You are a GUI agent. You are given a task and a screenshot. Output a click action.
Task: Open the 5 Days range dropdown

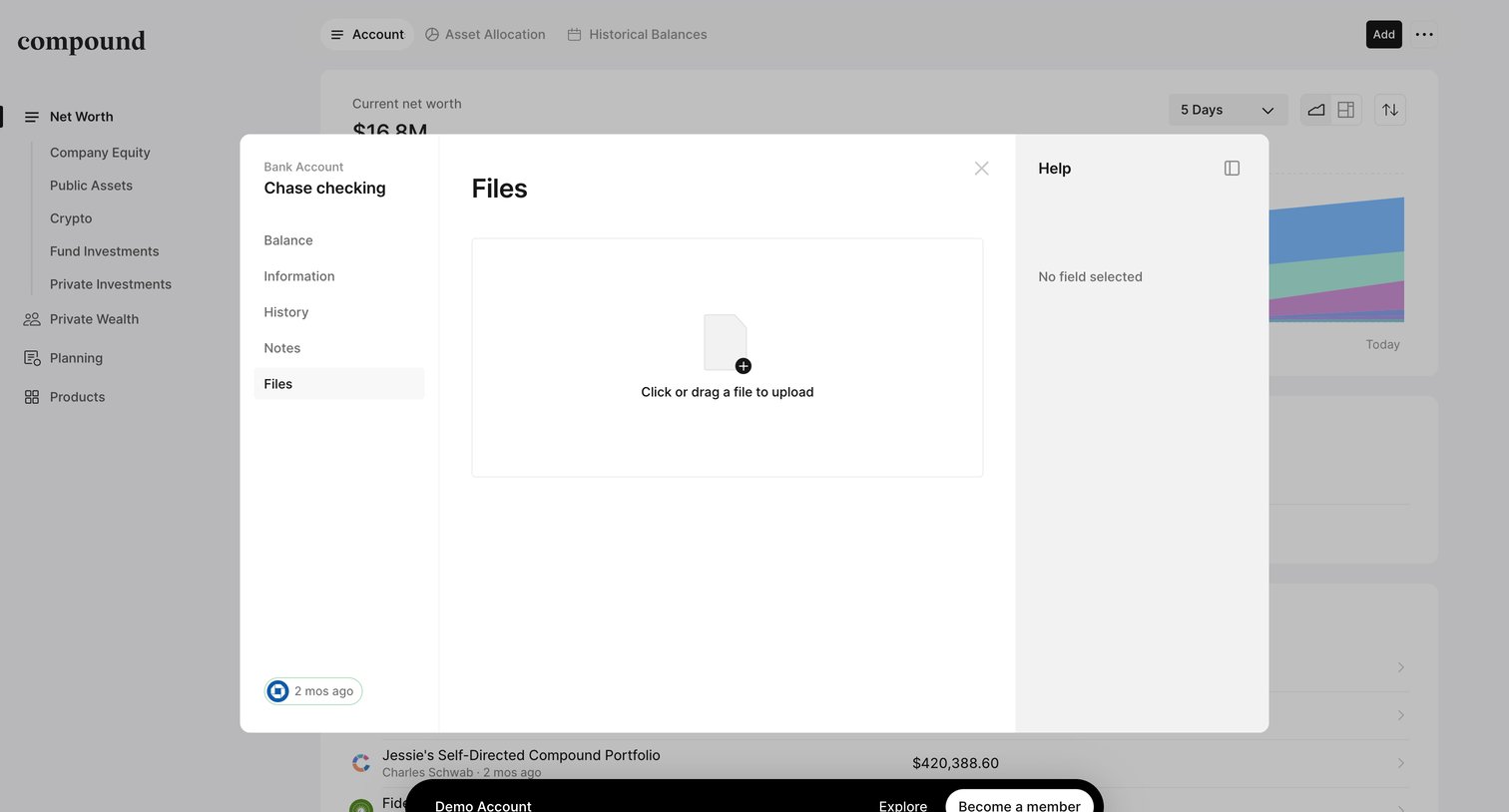point(1228,110)
